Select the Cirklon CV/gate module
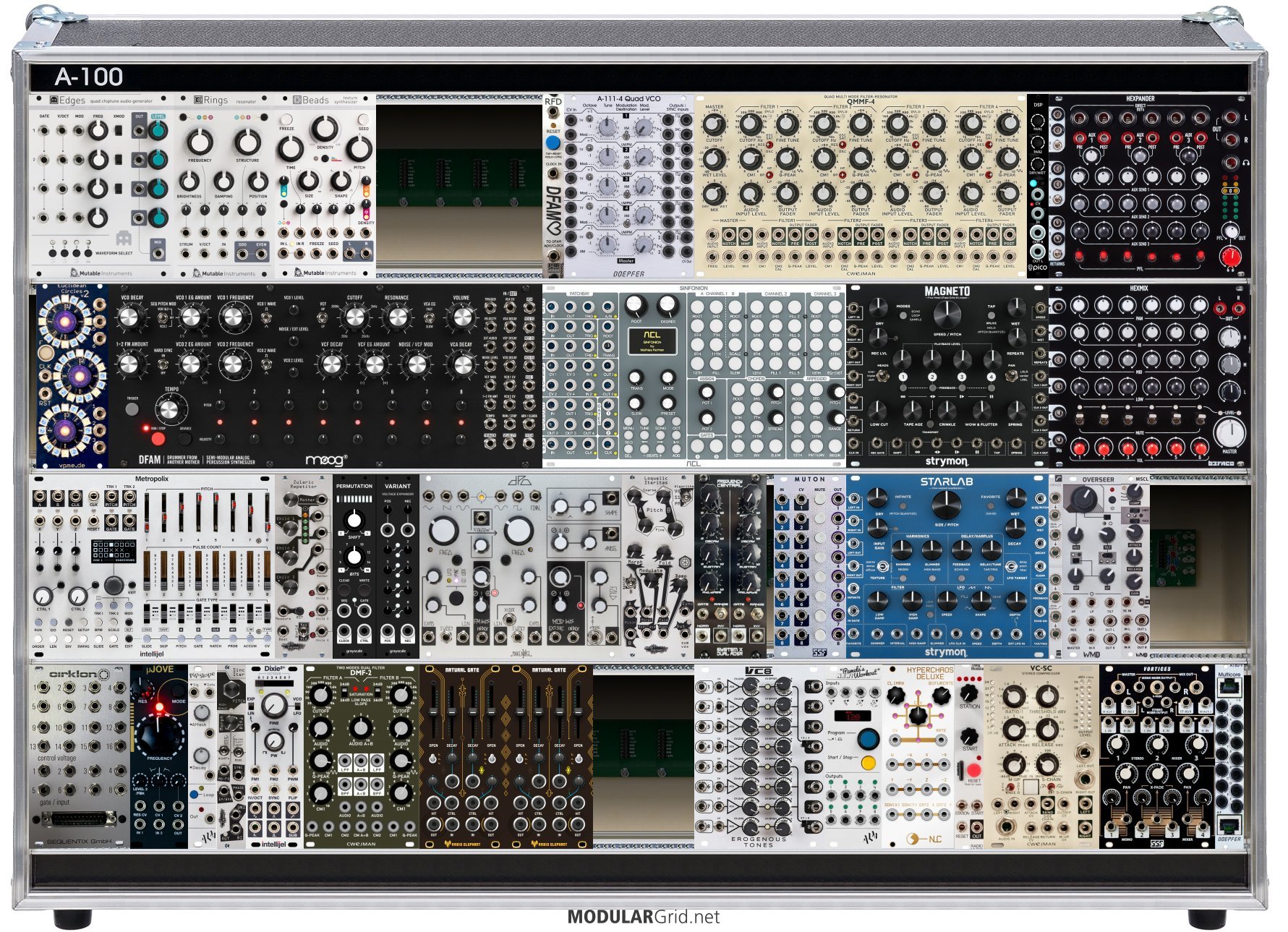 [x=80, y=756]
